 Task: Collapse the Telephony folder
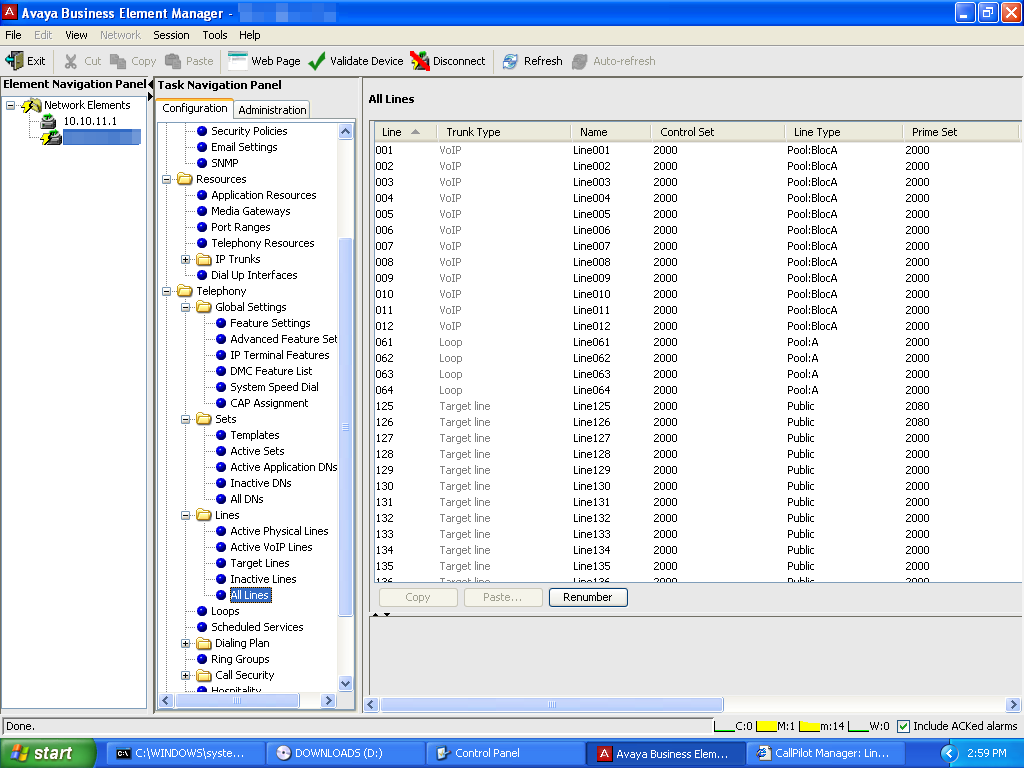167,291
